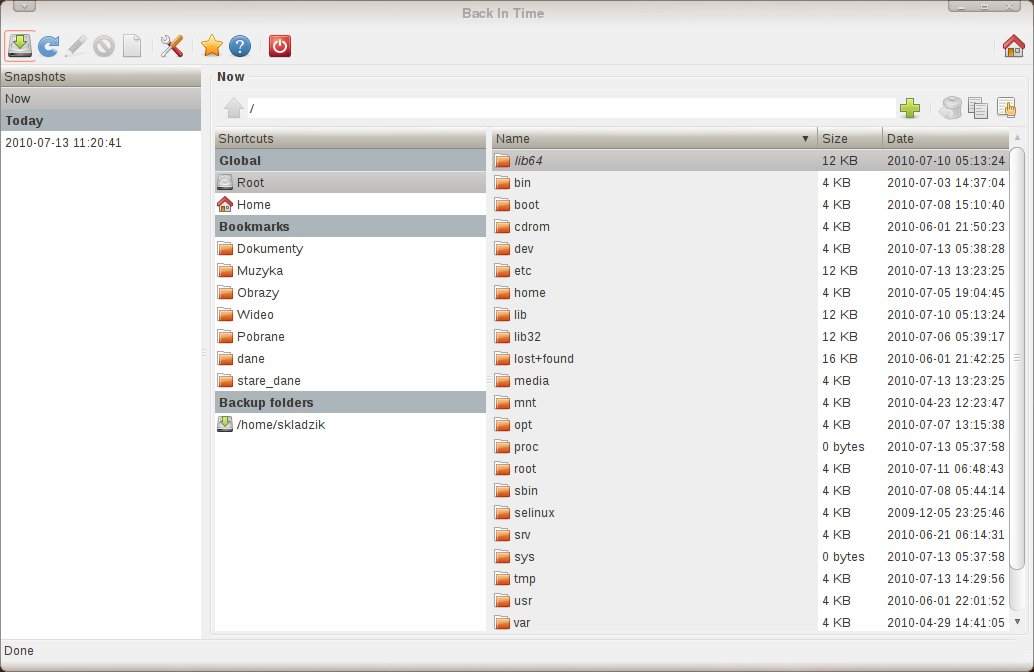This screenshot has width=1034, height=672.
Task: Select the proc folder
Action: [750, 446]
